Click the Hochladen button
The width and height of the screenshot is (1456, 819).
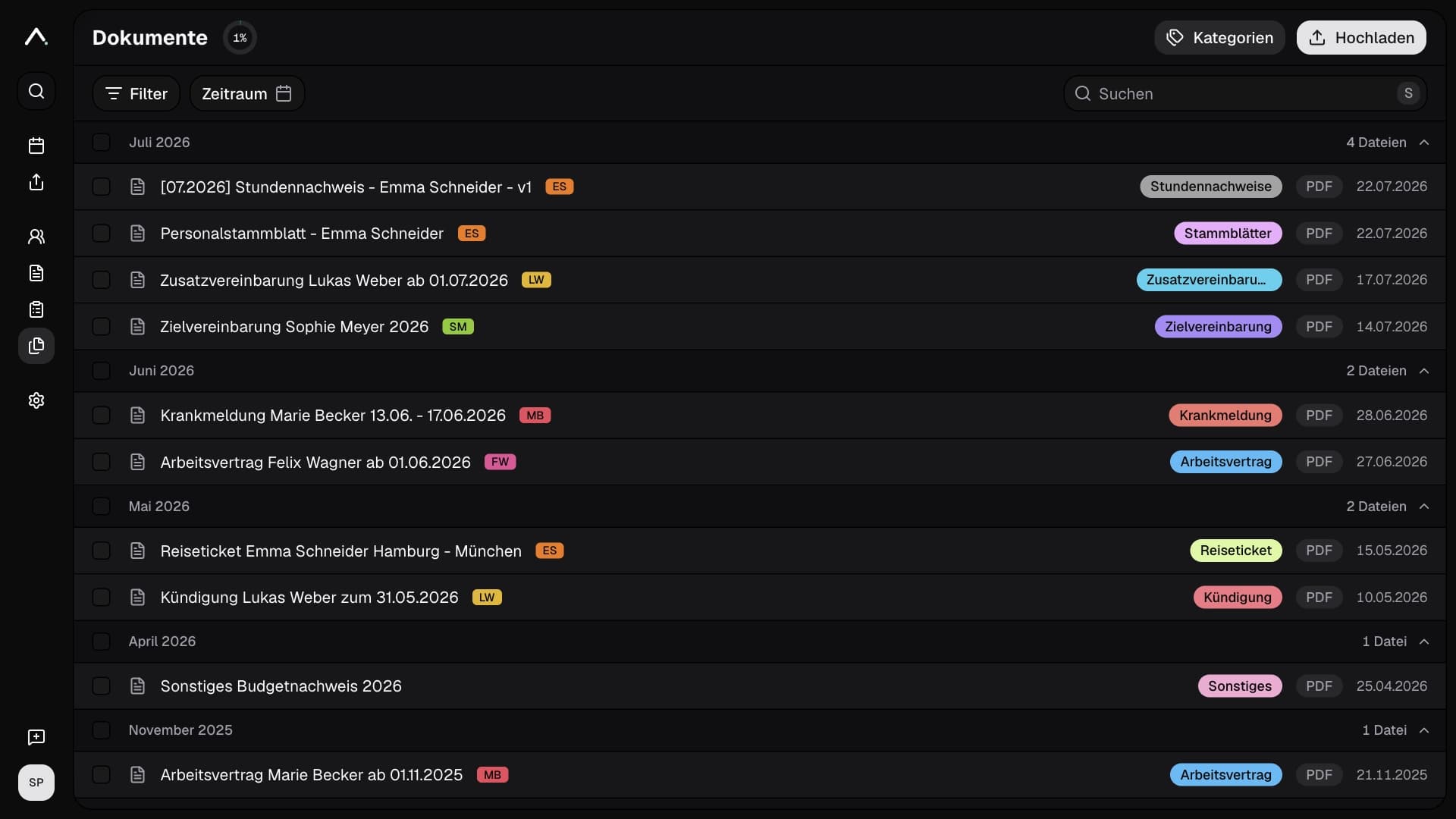coord(1361,37)
